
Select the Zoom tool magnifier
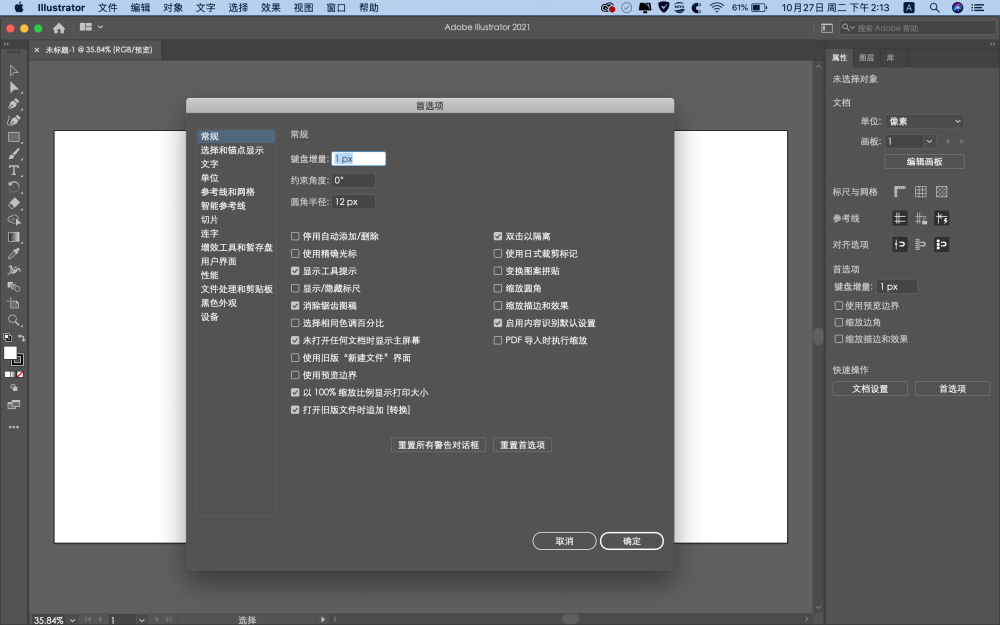pyautogui.click(x=14, y=321)
